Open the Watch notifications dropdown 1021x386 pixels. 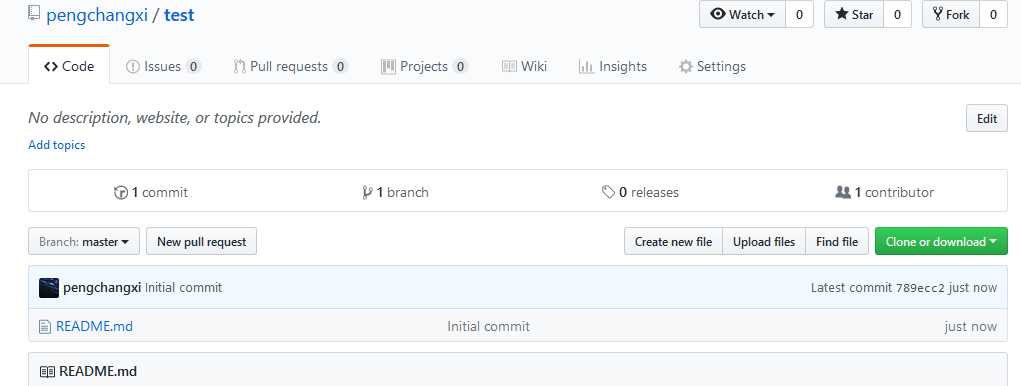(x=743, y=14)
